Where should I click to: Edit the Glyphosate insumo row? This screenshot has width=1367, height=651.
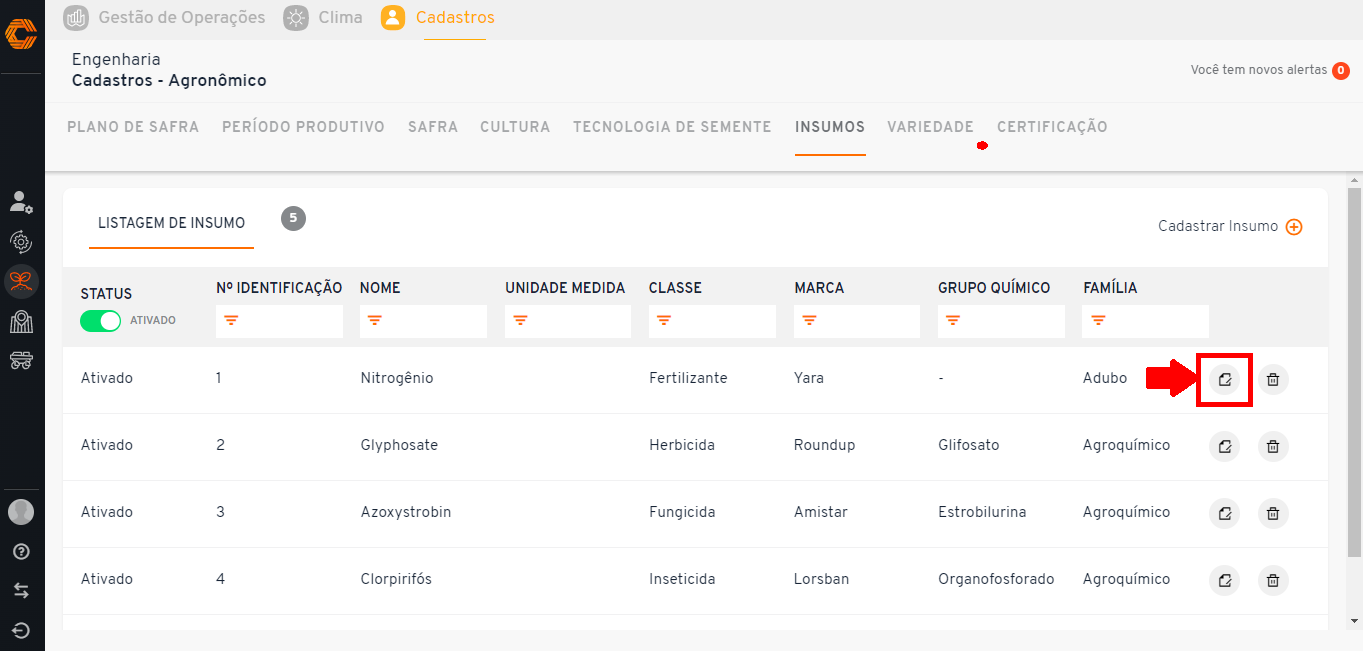point(1224,446)
